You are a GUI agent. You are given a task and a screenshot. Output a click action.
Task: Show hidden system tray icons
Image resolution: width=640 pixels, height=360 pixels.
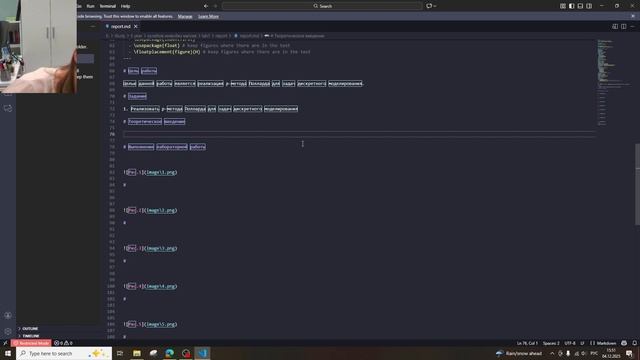(552, 353)
